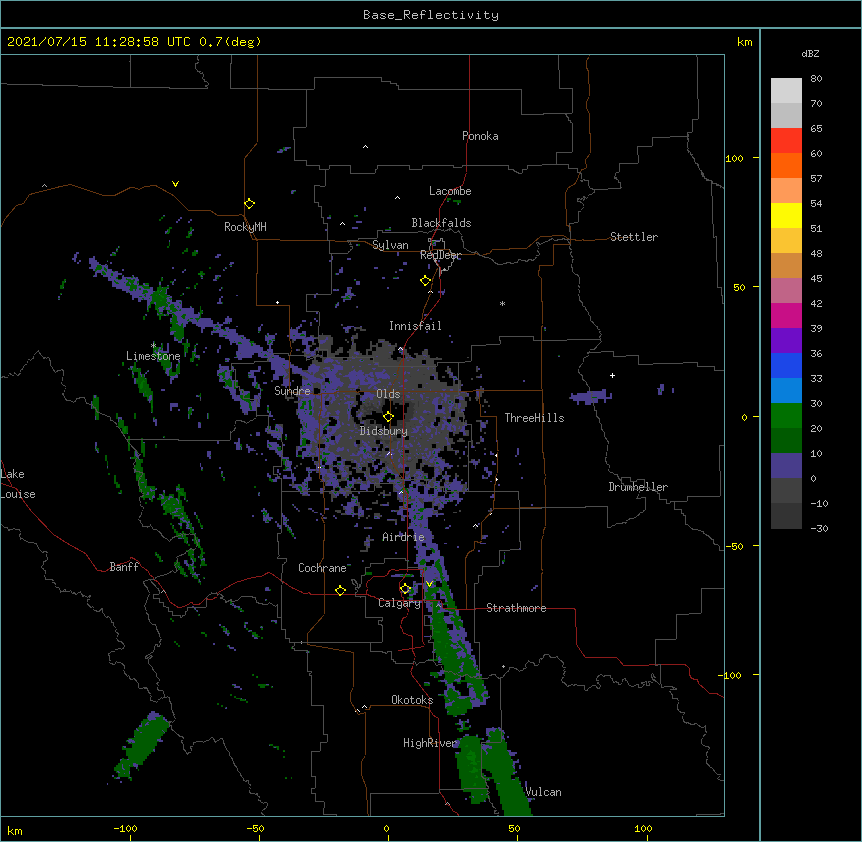
Task: Click the -50 tick label on right axis
Action: pyautogui.click(x=734, y=546)
